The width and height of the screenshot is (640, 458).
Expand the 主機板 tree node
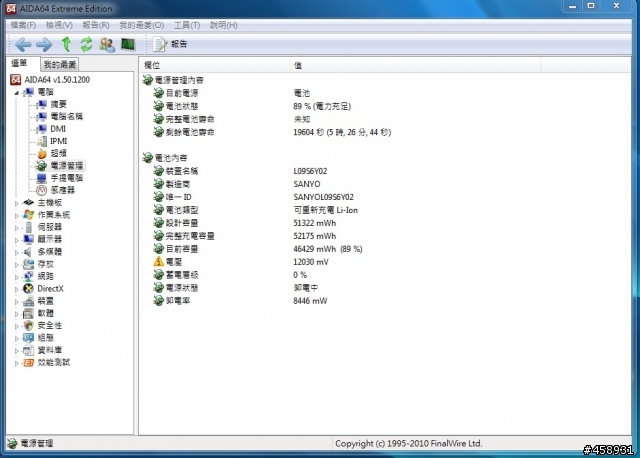click(17, 203)
